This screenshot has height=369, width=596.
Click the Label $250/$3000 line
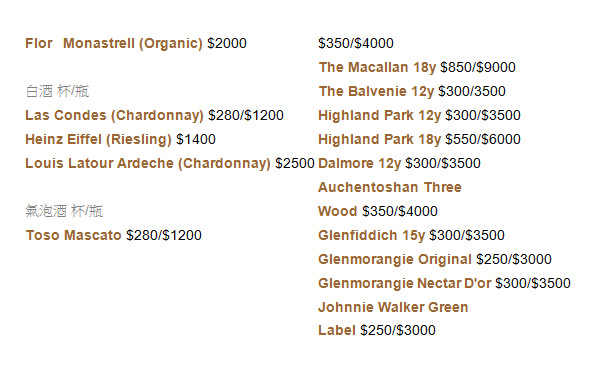377,330
